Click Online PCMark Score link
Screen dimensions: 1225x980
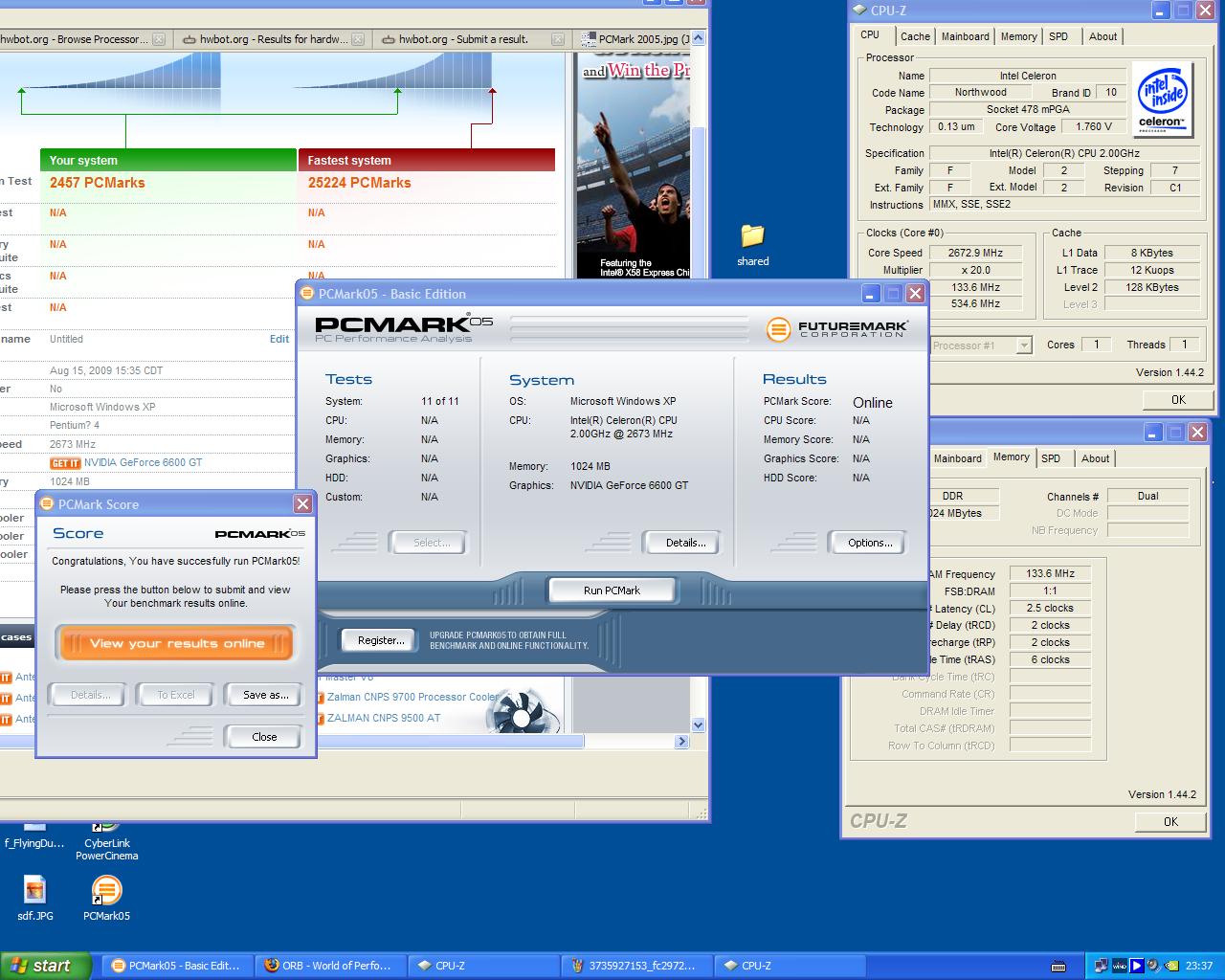point(872,403)
